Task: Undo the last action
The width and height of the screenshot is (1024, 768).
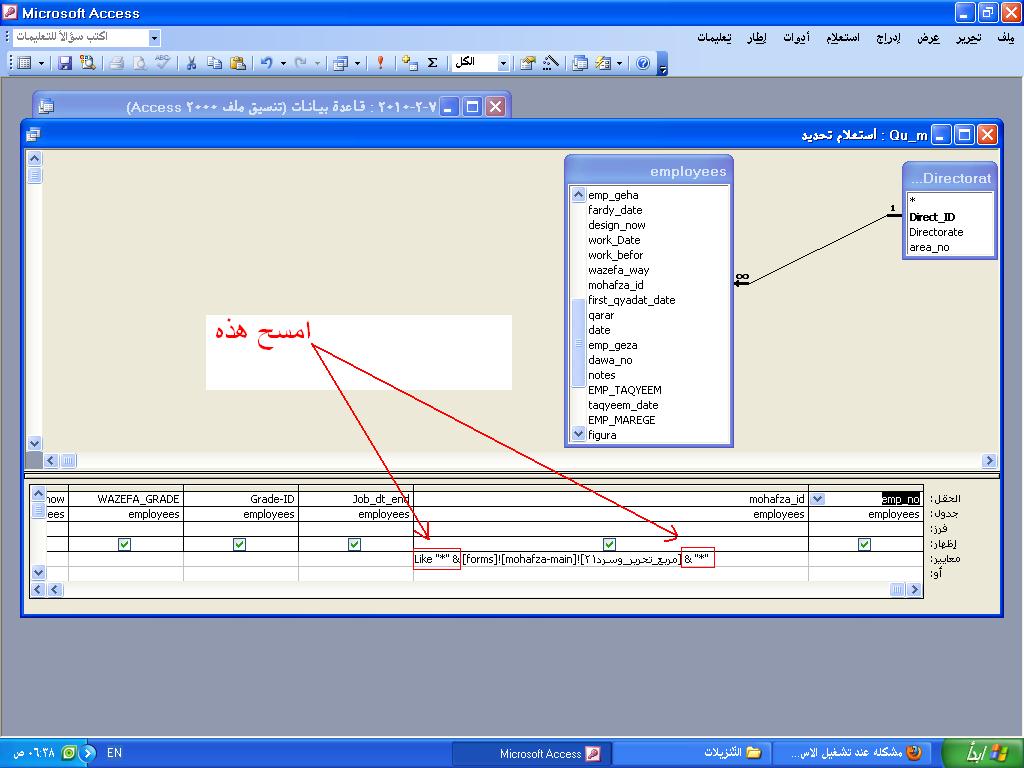Action: (x=266, y=63)
